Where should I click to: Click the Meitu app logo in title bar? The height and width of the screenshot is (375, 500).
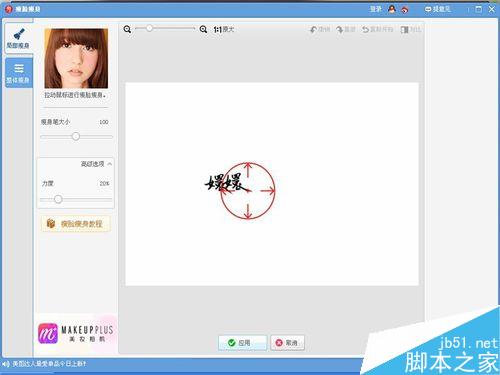click(9, 9)
